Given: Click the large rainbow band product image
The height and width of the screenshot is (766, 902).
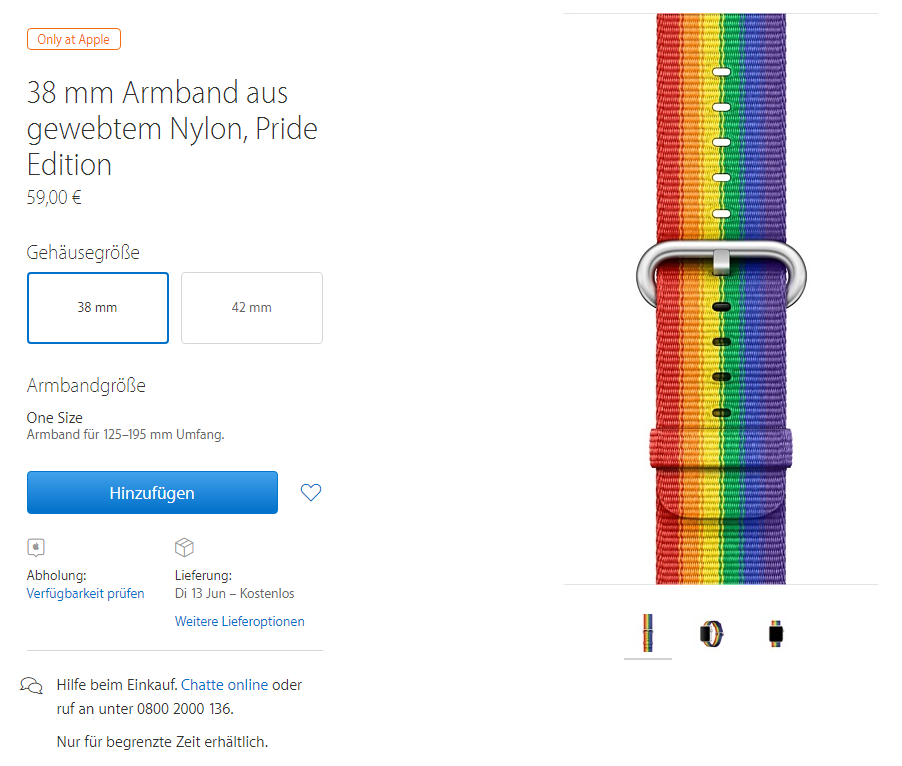Looking at the screenshot, I should pyautogui.click(x=721, y=298).
